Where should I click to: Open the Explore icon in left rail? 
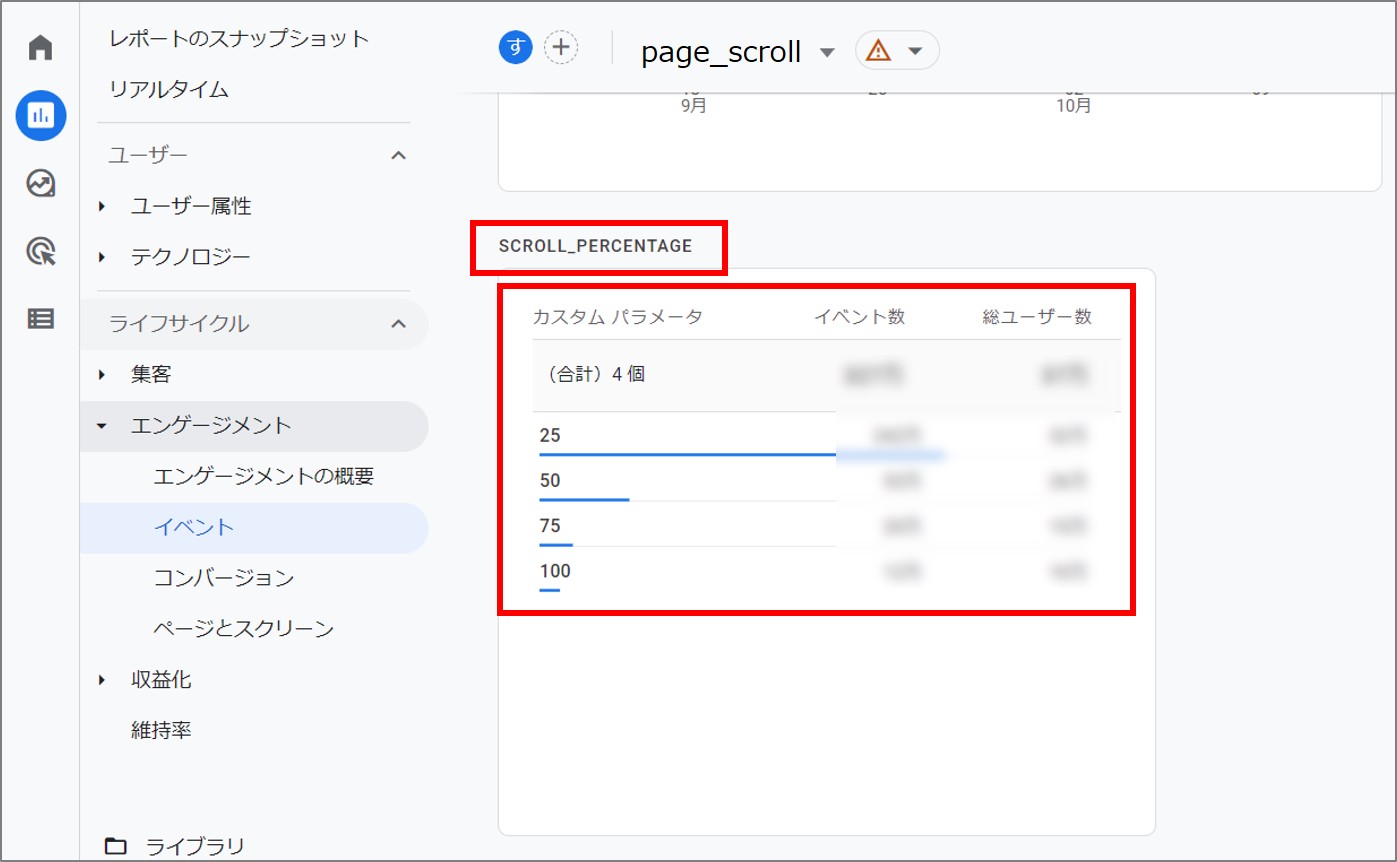pos(41,184)
